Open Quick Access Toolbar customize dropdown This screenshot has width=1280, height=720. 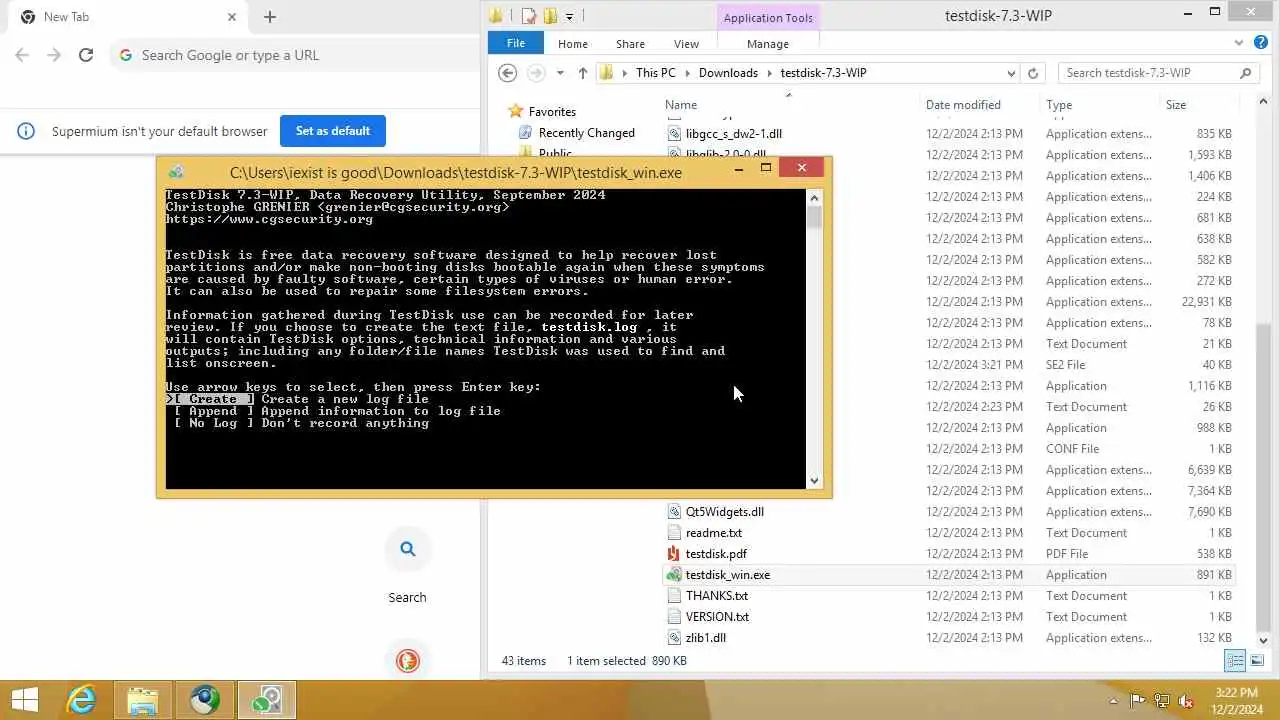point(569,16)
